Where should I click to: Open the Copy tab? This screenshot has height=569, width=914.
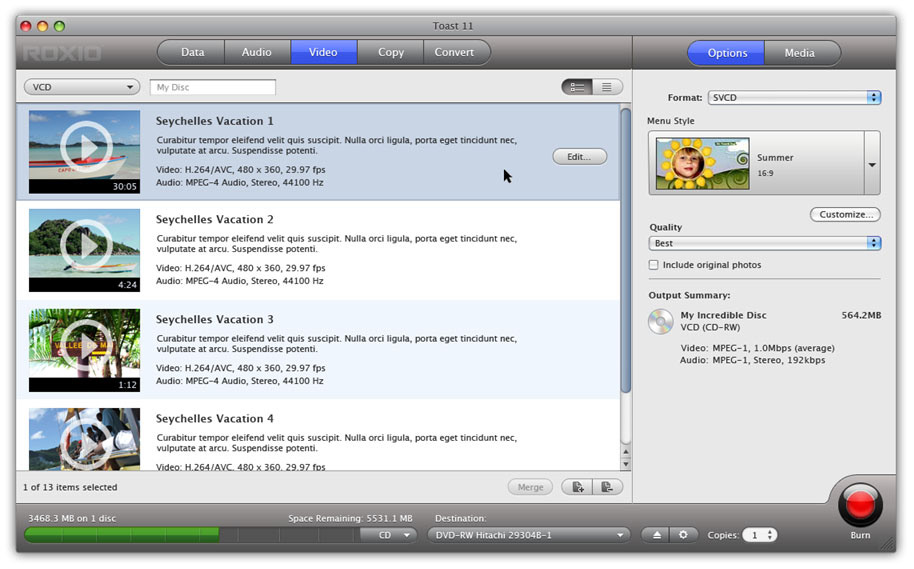click(x=391, y=52)
